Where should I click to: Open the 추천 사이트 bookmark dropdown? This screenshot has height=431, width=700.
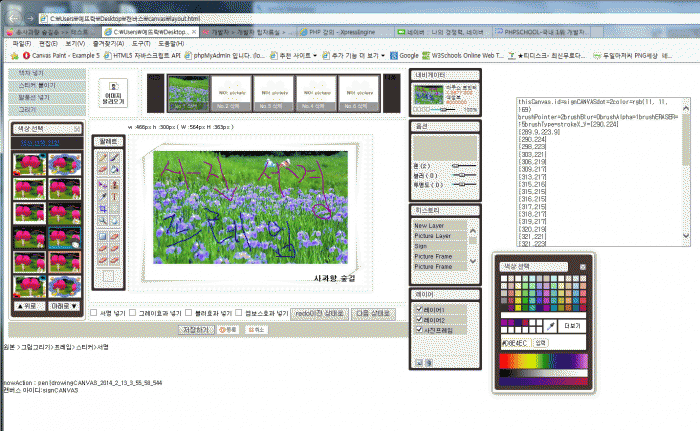click(294, 56)
